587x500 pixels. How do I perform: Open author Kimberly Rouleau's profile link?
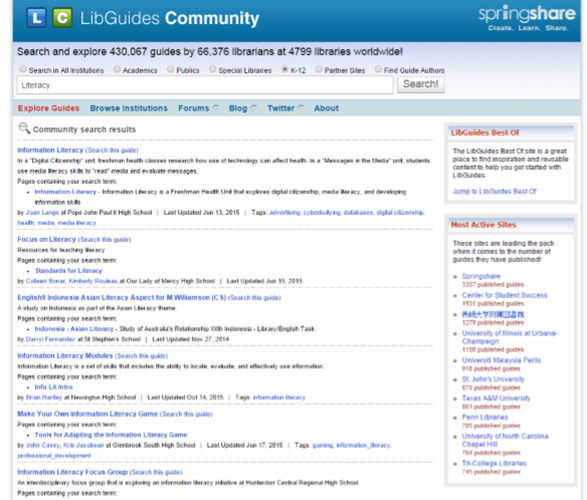(93, 281)
